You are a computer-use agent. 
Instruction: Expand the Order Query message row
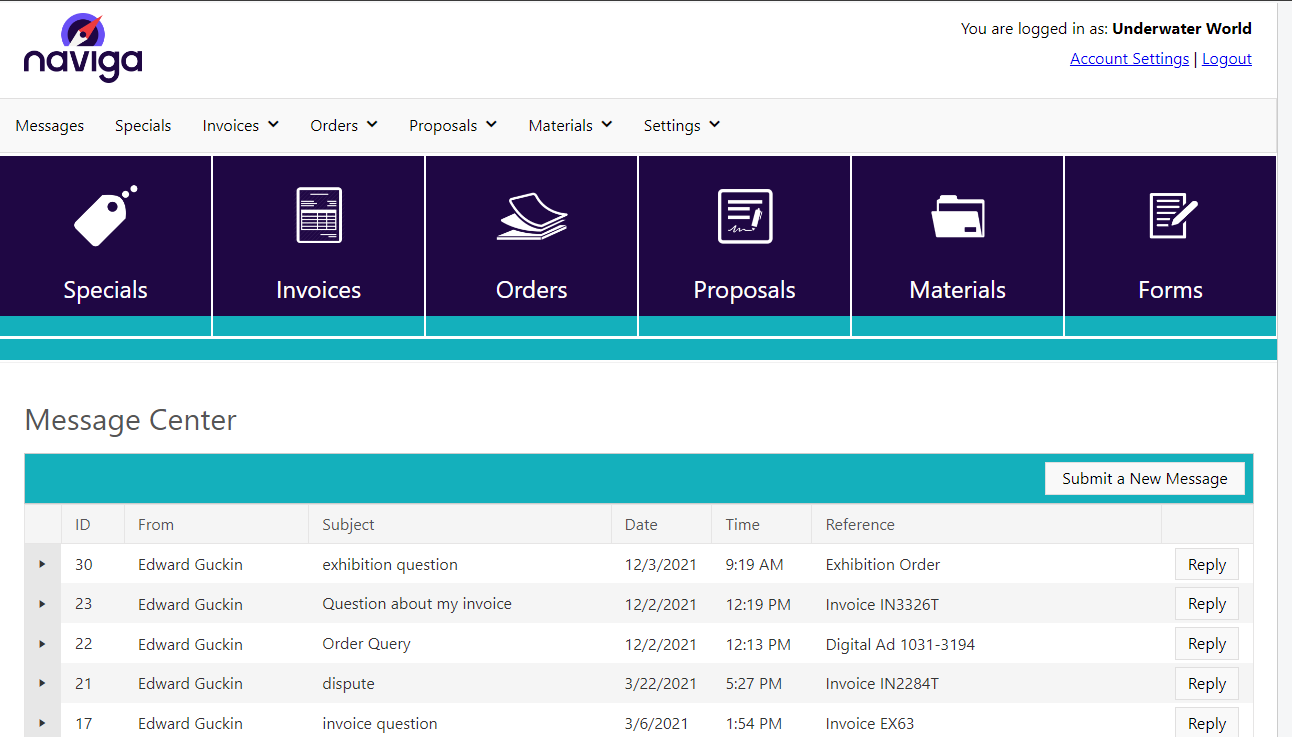42,644
